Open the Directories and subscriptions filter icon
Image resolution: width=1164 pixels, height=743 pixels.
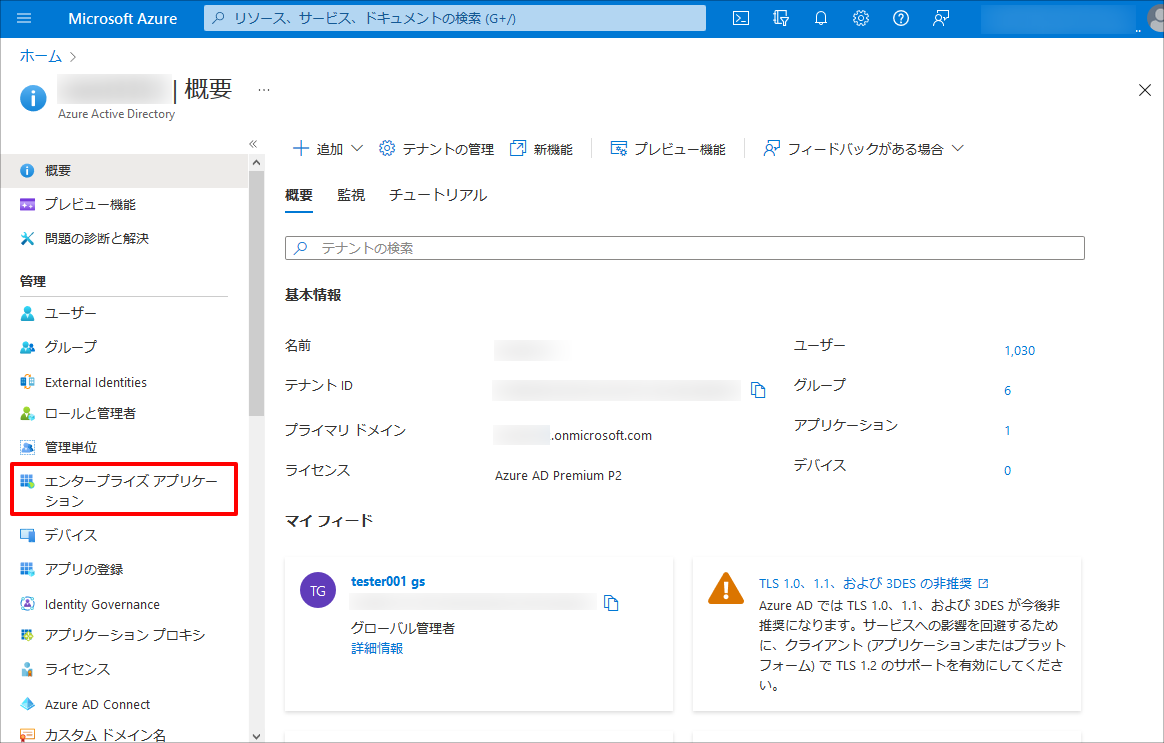(781, 18)
